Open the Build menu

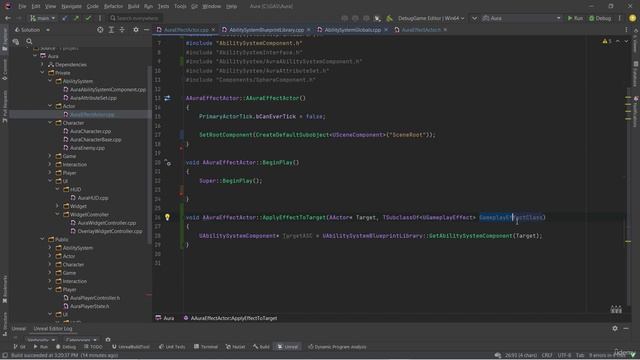click(x=133, y=6)
